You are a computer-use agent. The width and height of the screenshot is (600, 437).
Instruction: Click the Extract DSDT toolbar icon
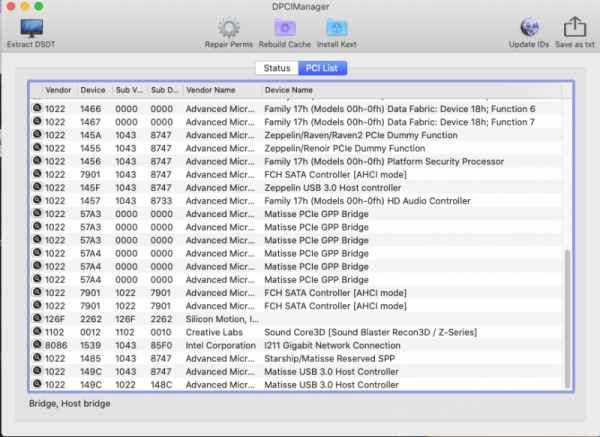point(33,27)
